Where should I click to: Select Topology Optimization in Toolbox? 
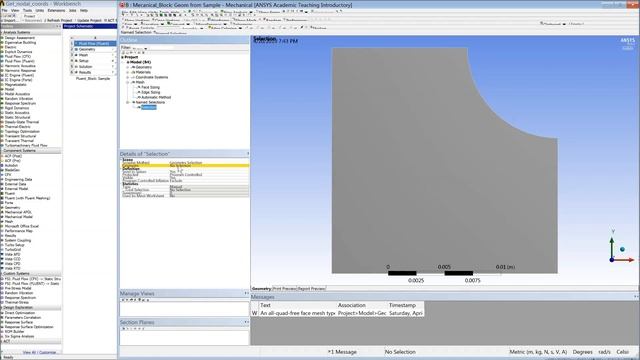tap(22, 131)
